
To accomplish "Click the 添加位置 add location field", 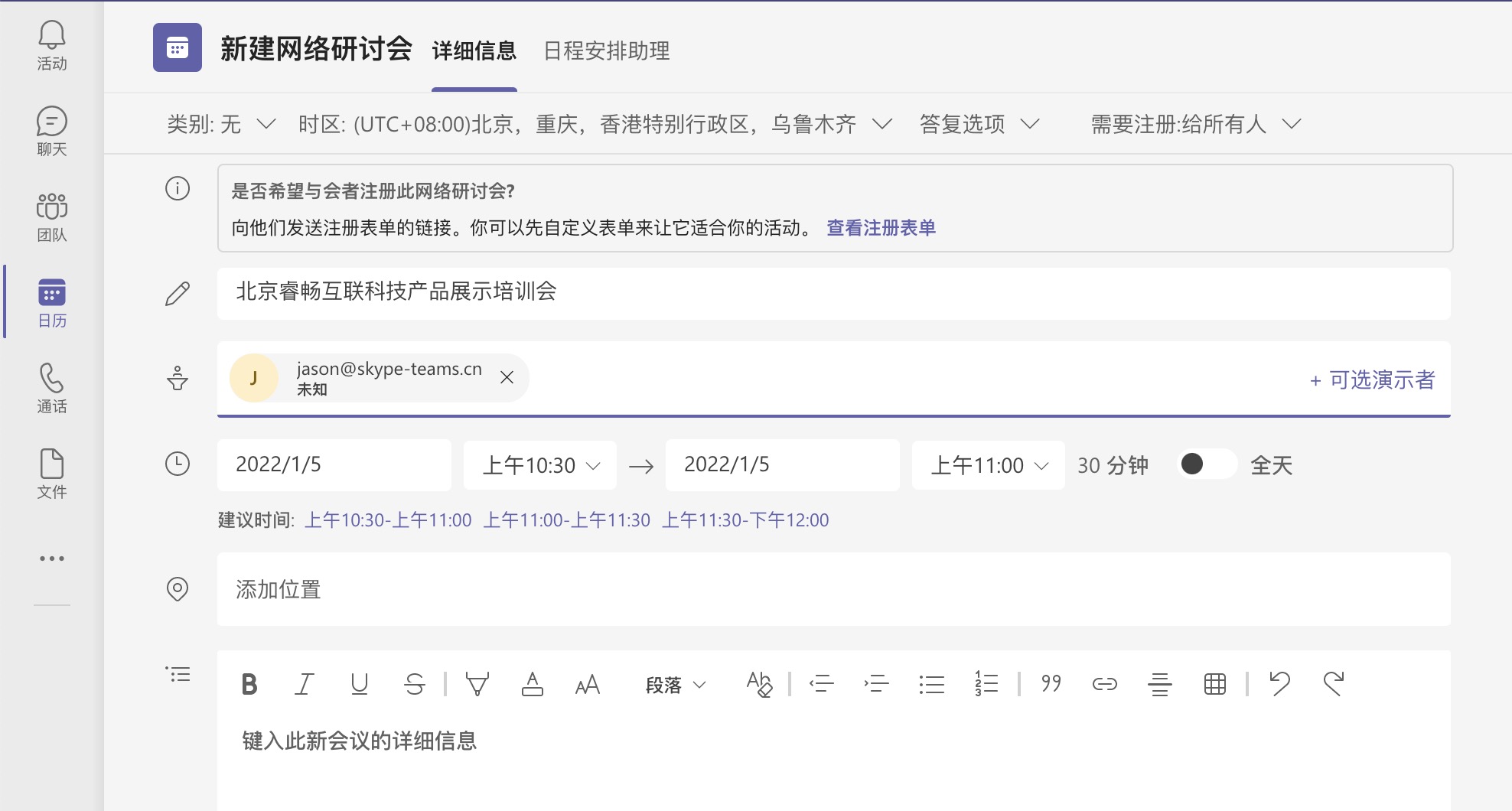I will point(834,589).
